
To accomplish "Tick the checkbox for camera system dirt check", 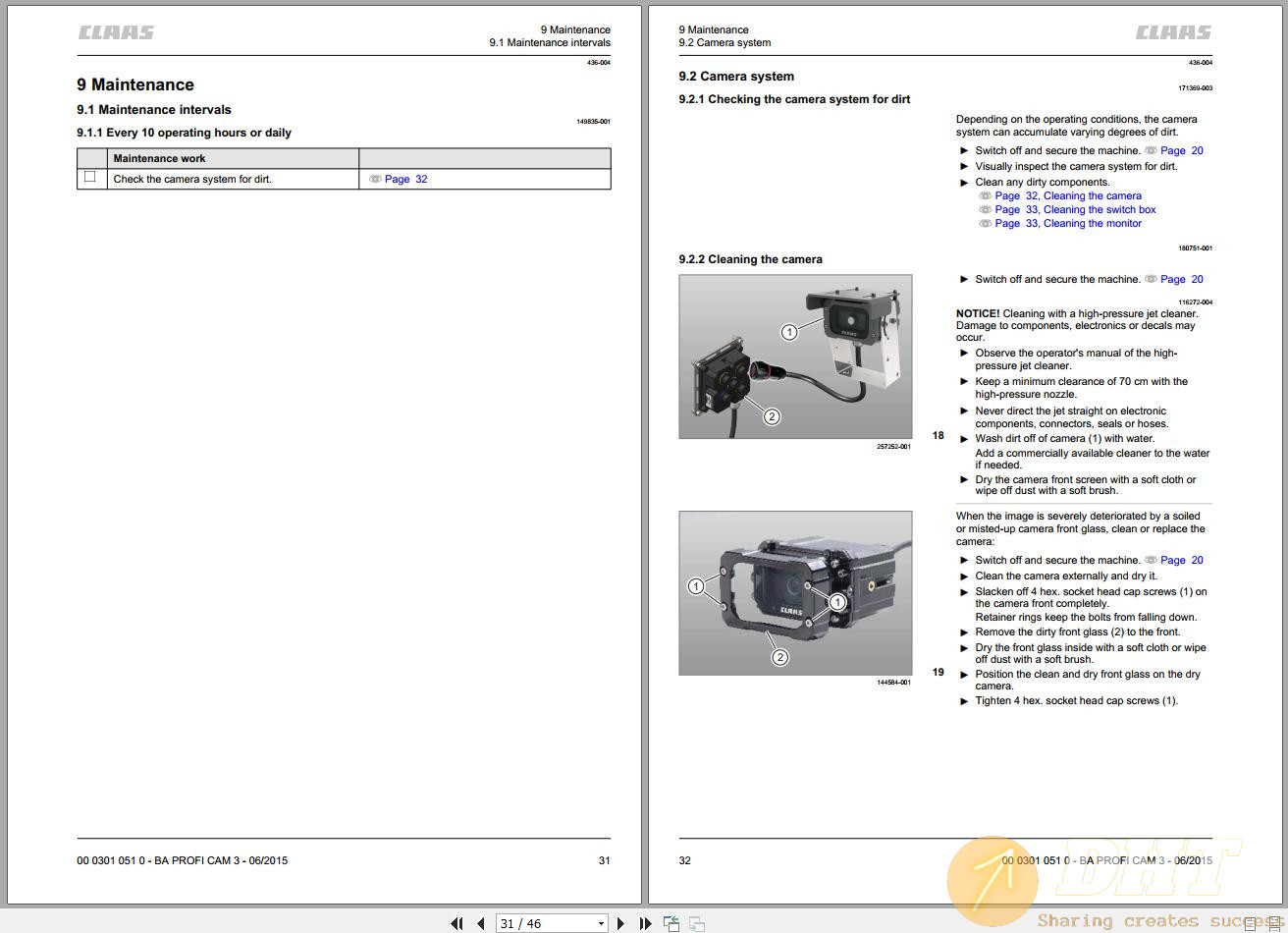I will coord(90,177).
